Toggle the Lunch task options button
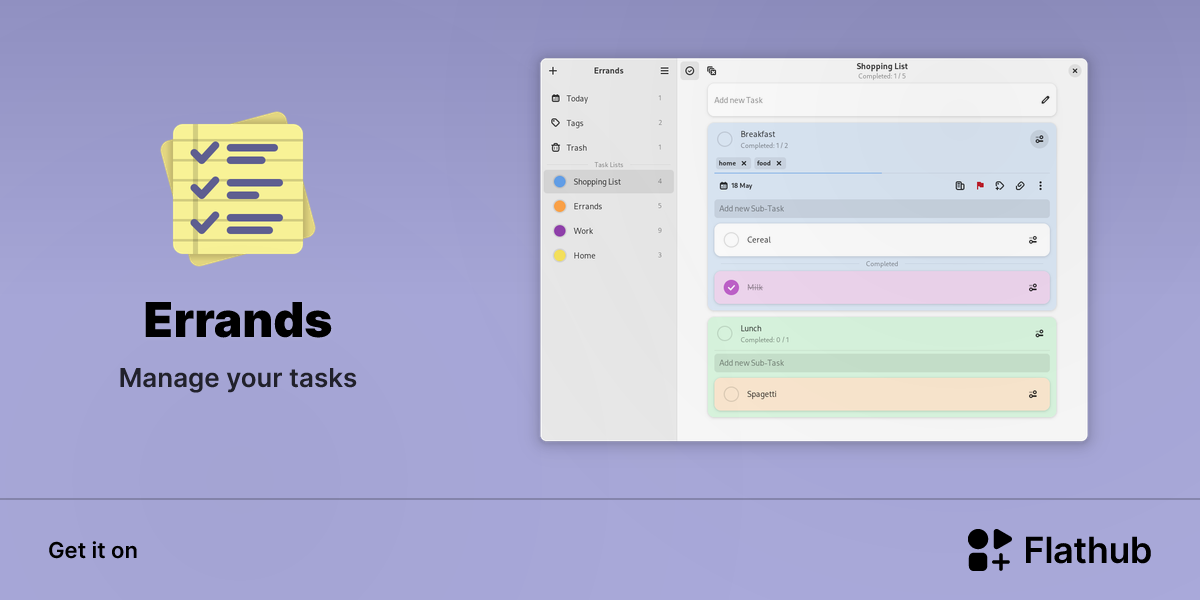1200x600 pixels. click(1040, 333)
